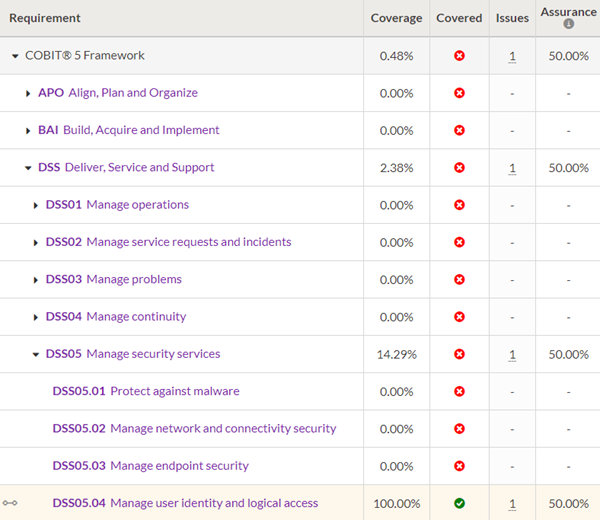The height and width of the screenshot is (520, 600).
Task: Click the Requirement column header
Action: (x=45, y=18)
